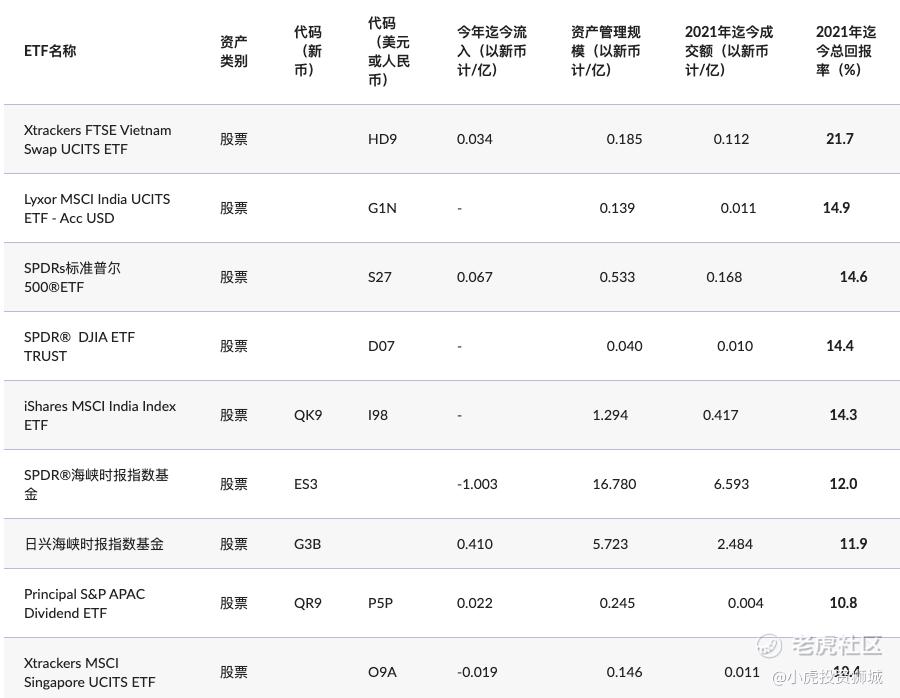Click 股票 asset class in SPDR® DJIA row
The image size is (900, 698).
click(234, 346)
